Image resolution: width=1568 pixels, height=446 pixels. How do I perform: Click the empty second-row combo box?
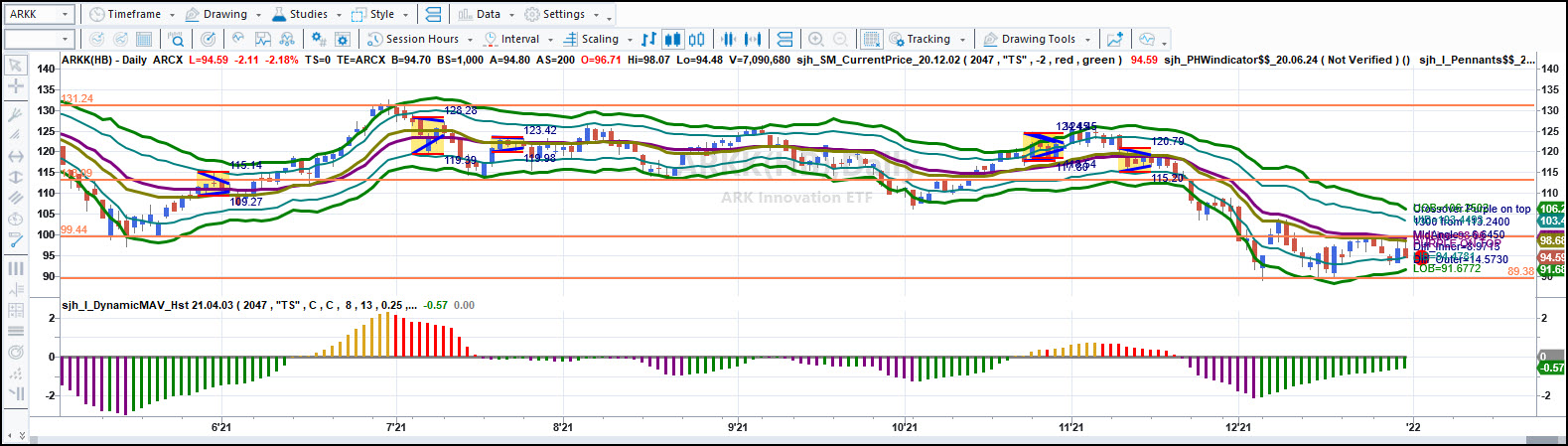39,39
